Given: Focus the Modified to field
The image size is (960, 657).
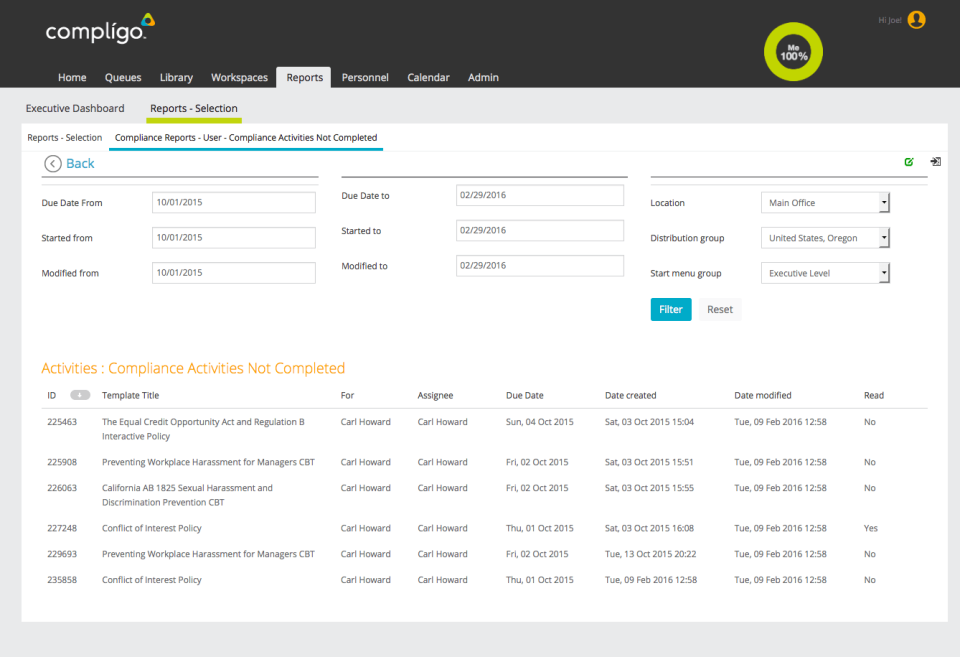Looking at the screenshot, I should pyautogui.click(x=540, y=266).
